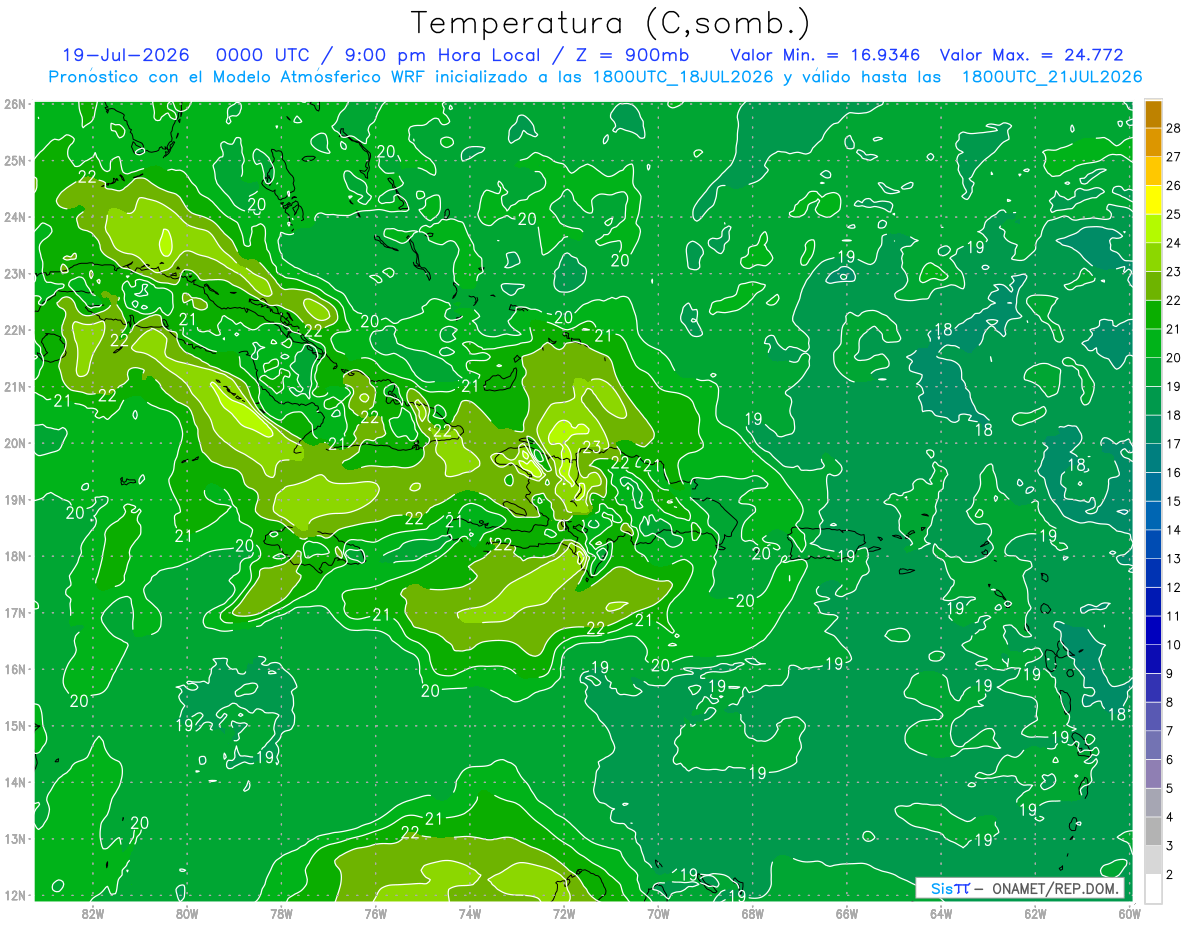Pick color bar segment between 14 and 15
The width and height of the screenshot is (1200, 927).
(x=1153, y=516)
